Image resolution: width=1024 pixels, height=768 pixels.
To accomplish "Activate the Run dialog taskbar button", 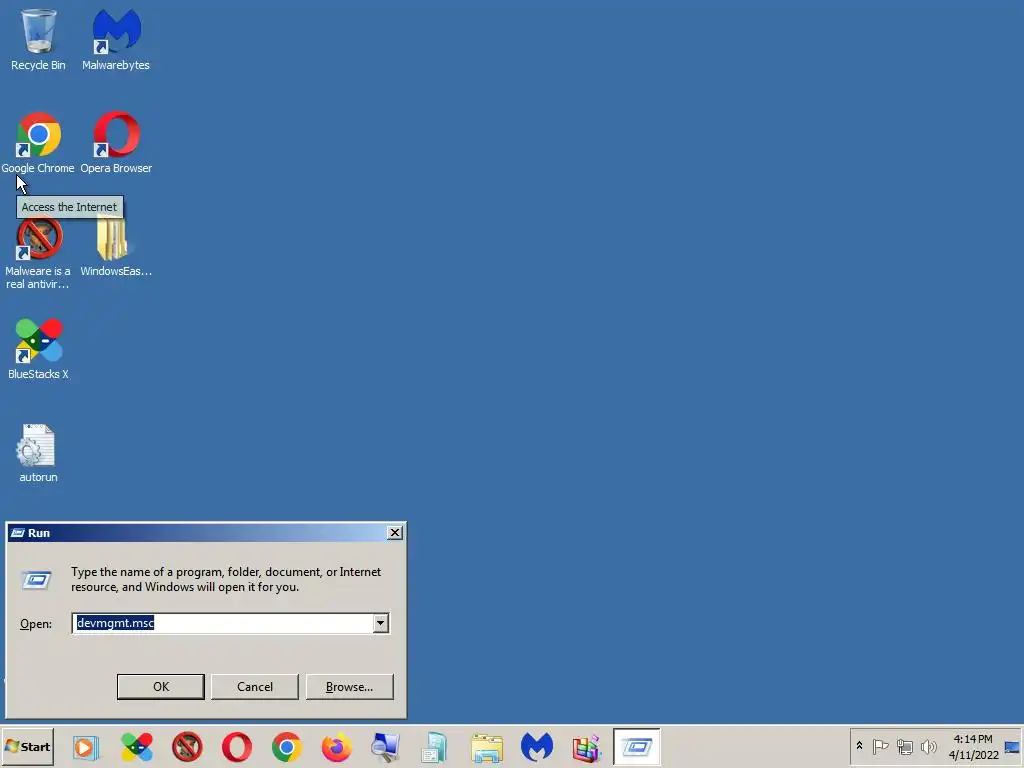I will tap(637, 746).
